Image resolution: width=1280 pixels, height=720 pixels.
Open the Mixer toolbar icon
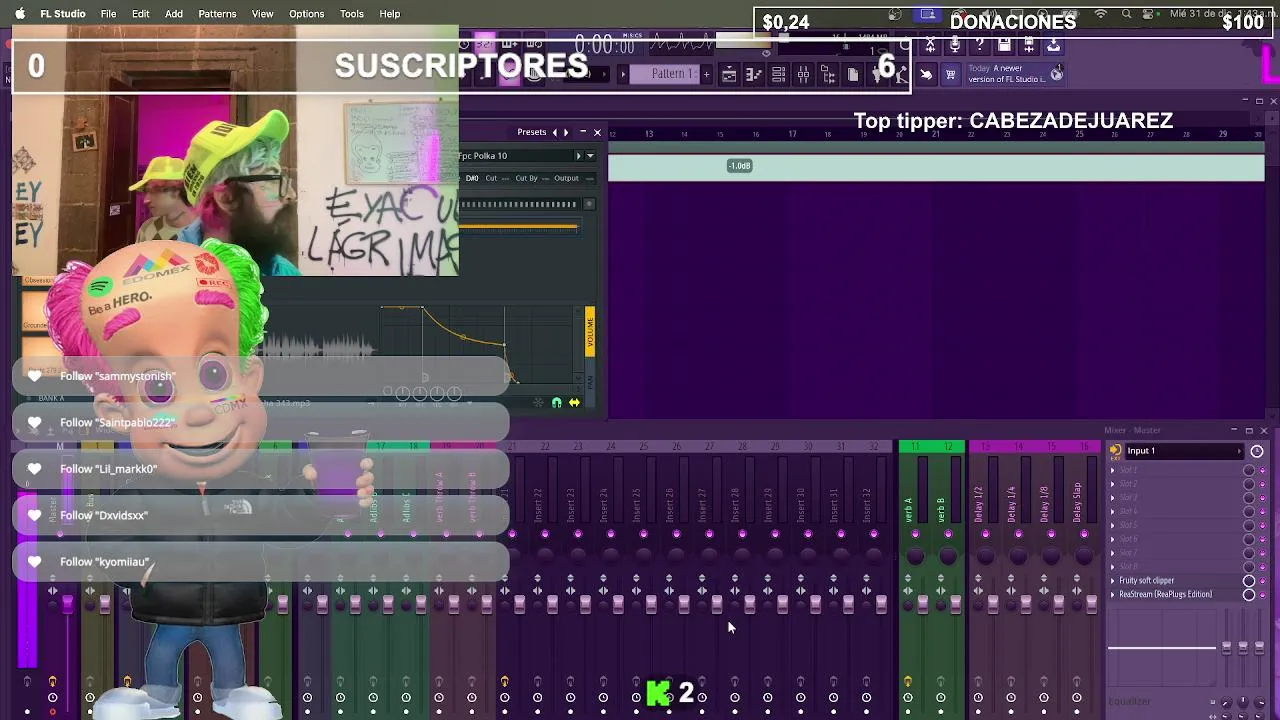(x=803, y=74)
